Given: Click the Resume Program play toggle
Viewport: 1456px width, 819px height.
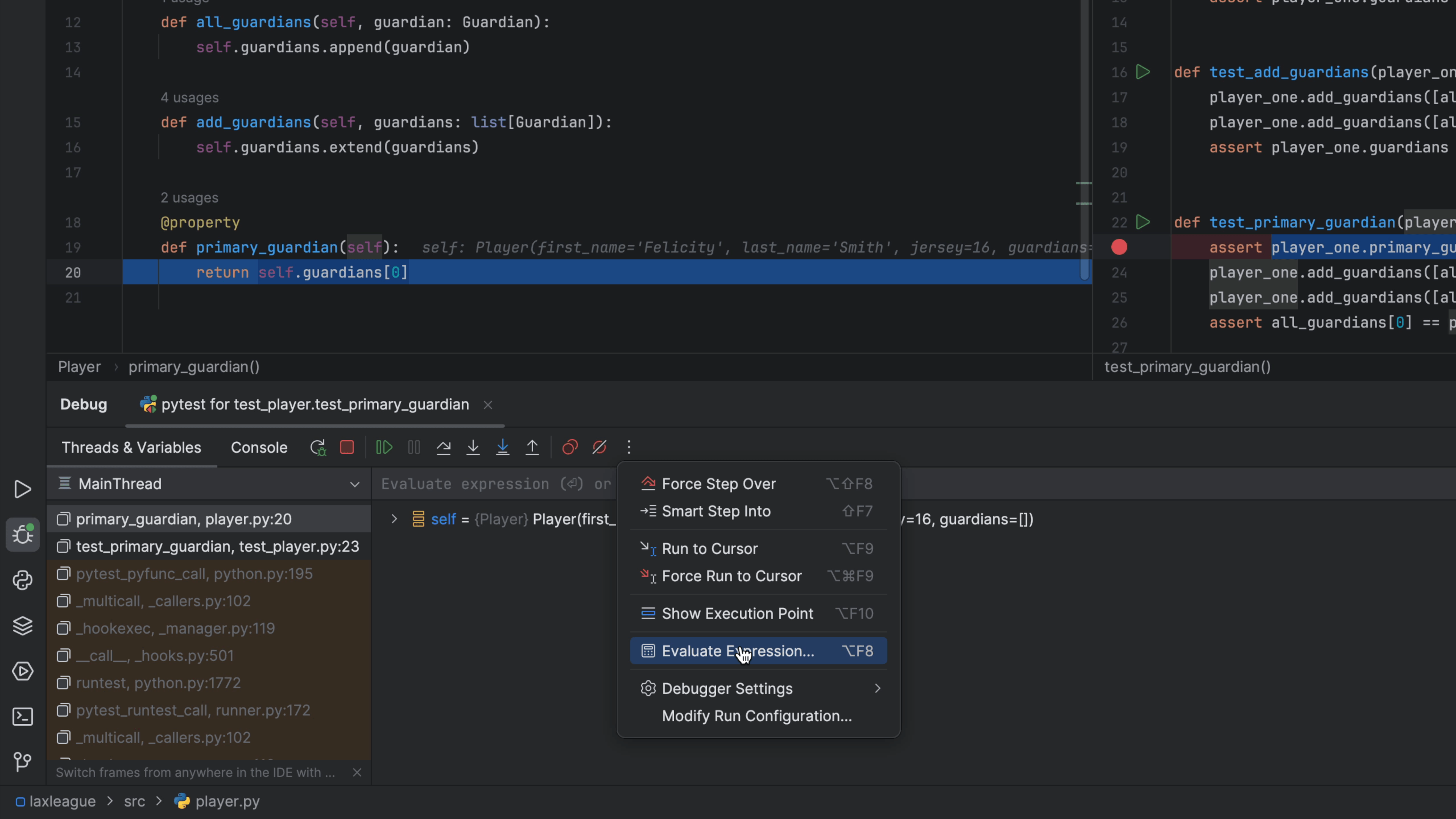Looking at the screenshot, I should pyautogui.click(x=383, y=447).
